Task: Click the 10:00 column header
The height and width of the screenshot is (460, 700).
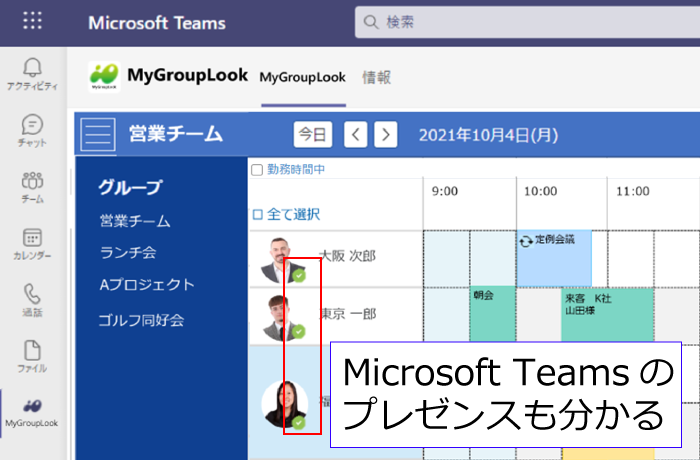Action: pyautogui.click(x=540, y=191)
